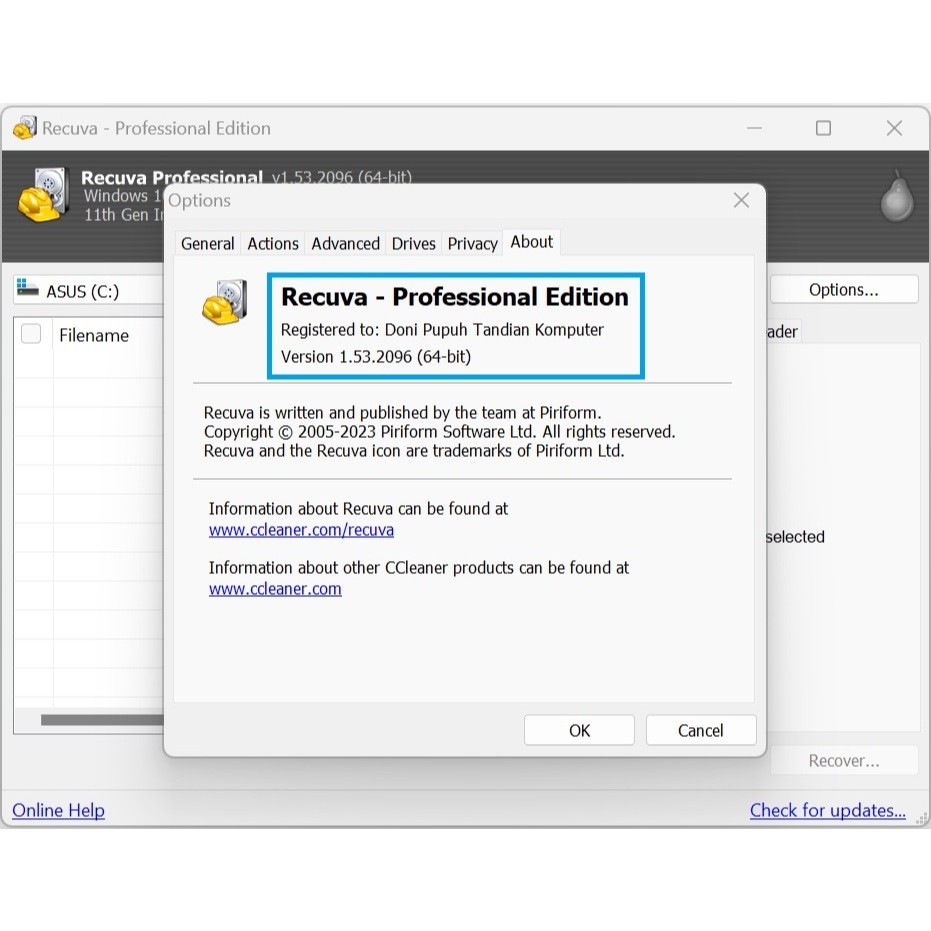931x931 pixels.
Task: Click 'Information about Recuva can be found at'
Action: (x=358, y=509)
